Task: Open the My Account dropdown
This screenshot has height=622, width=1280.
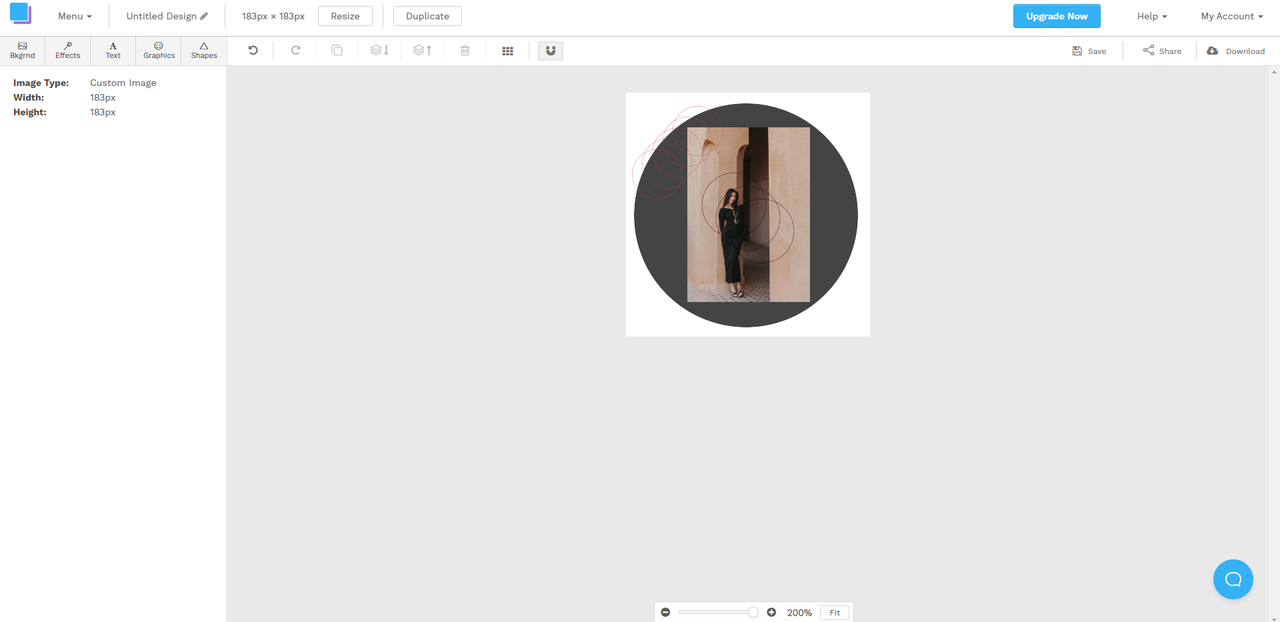Action: (1232, 17)
